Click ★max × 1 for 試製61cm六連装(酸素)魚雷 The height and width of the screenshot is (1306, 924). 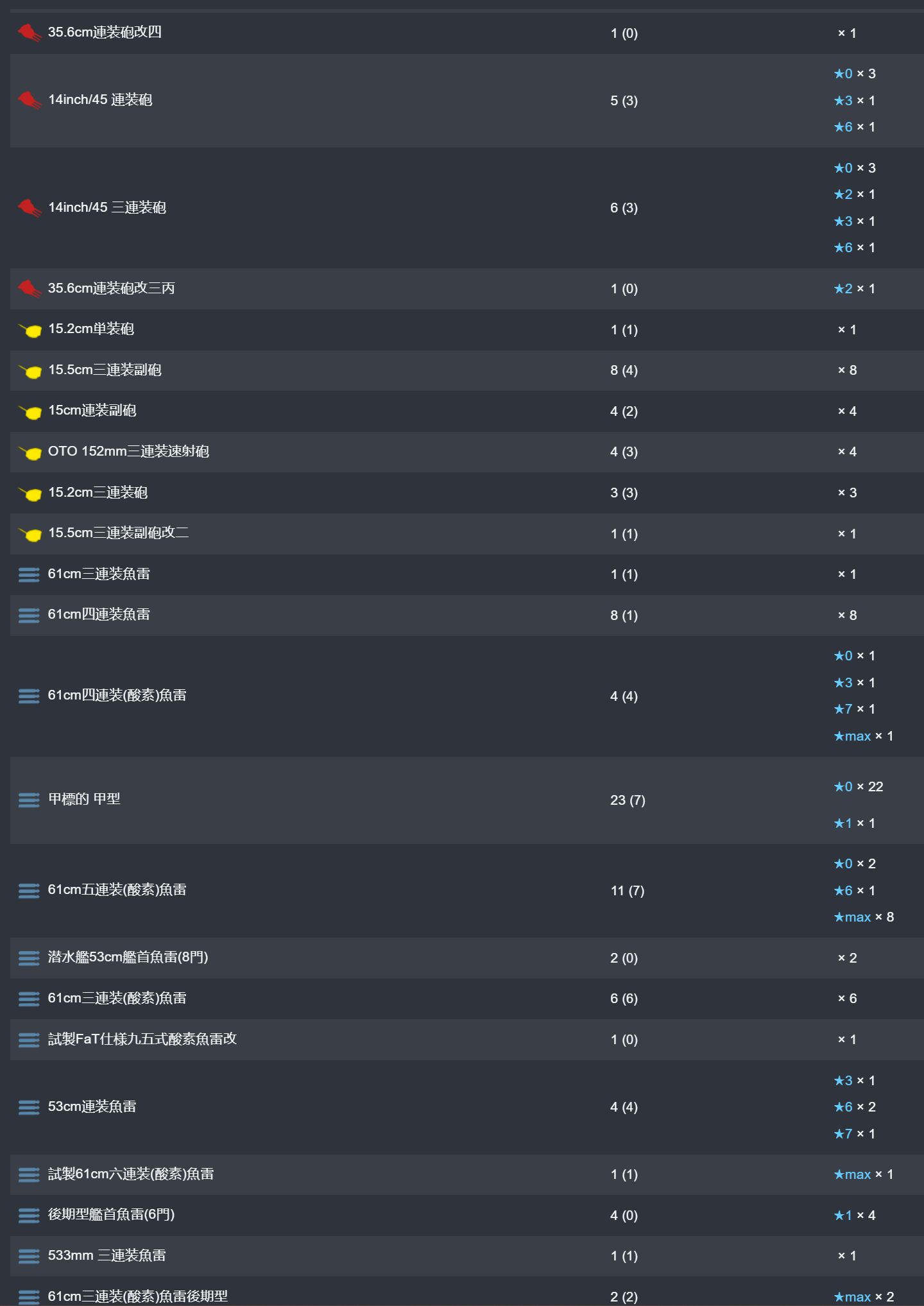[864, 1174]
